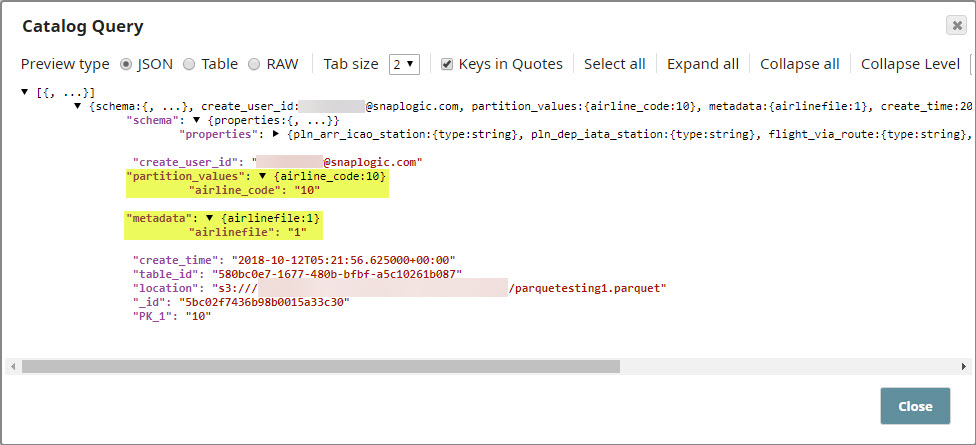
Task: Select the Table preview type radio button
Action: (189, 64)
